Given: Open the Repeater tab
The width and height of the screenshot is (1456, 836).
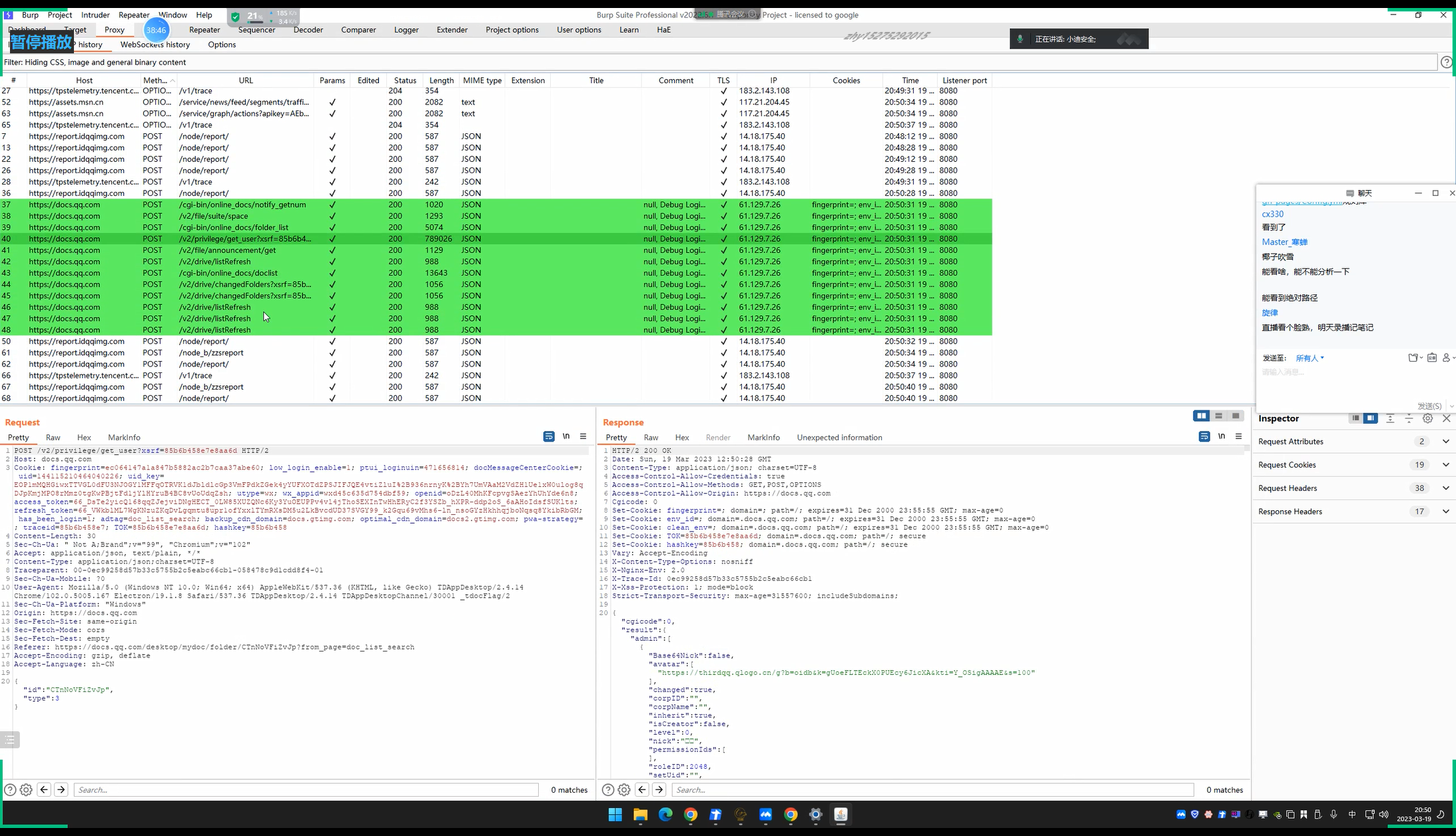Looking at the screenshot, I should (204, 29).
